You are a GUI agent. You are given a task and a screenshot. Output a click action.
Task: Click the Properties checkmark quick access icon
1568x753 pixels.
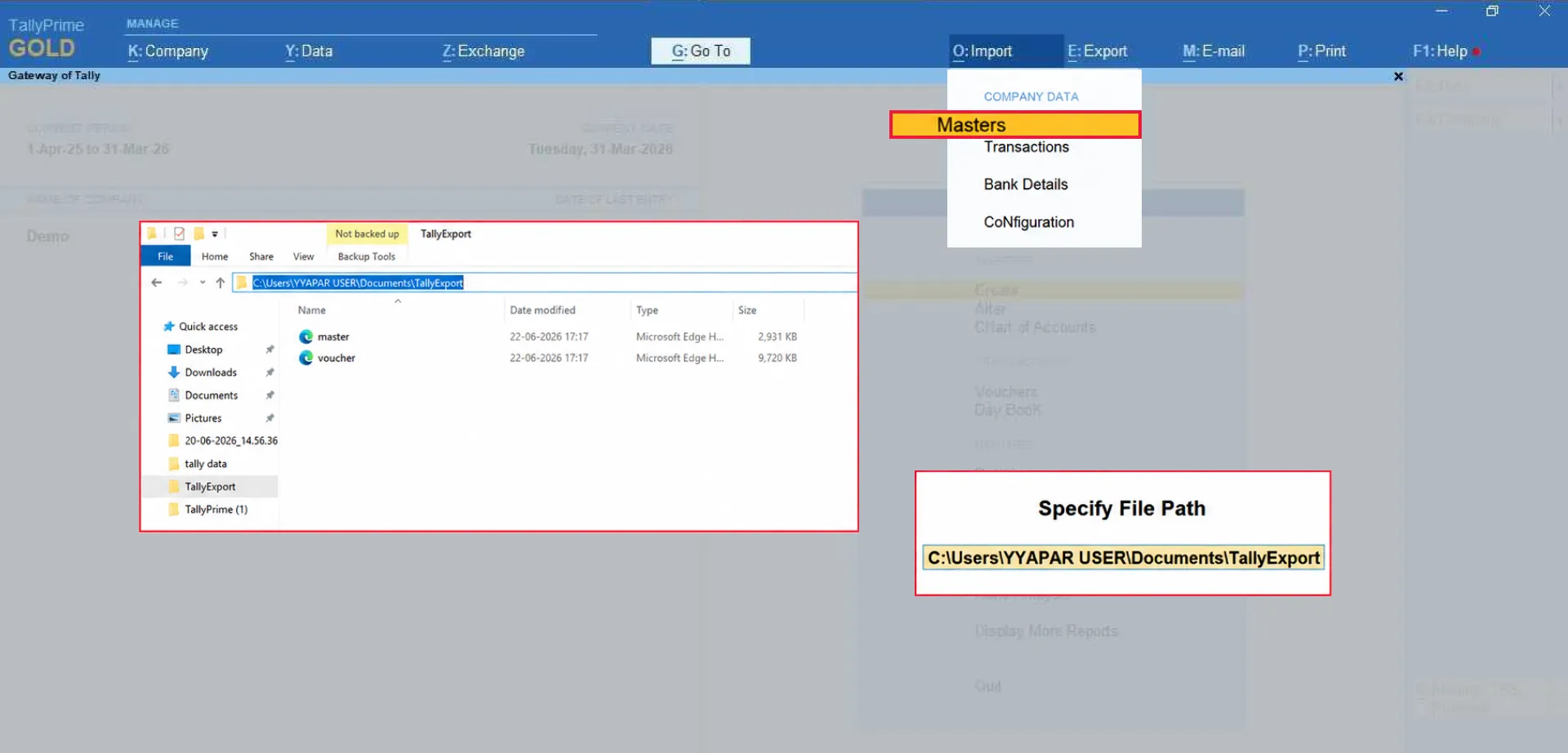pos(179,234)
